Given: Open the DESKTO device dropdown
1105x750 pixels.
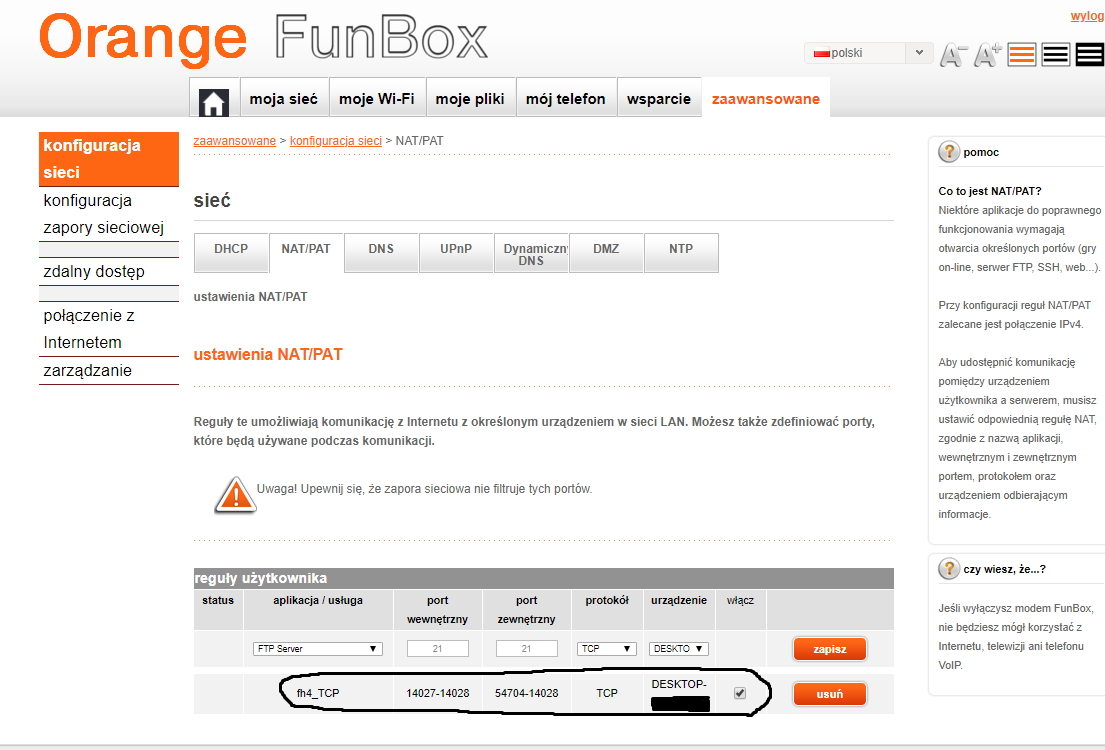Looking at the screenshot, I should 678,648.
